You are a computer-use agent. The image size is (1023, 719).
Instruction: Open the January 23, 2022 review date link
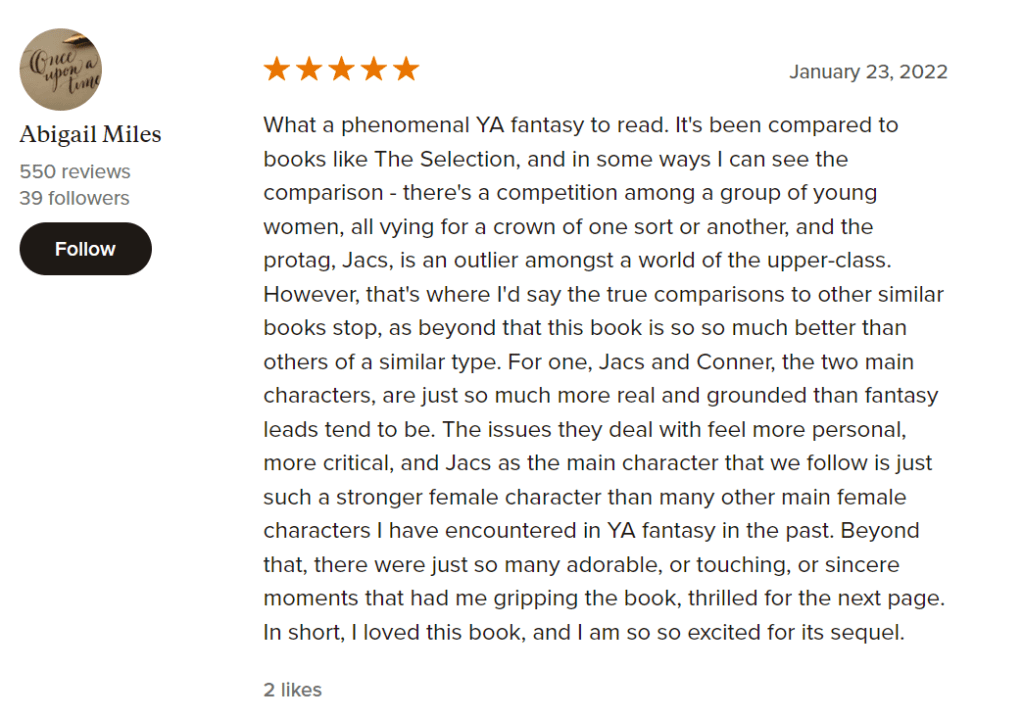(x=868, y=72)
